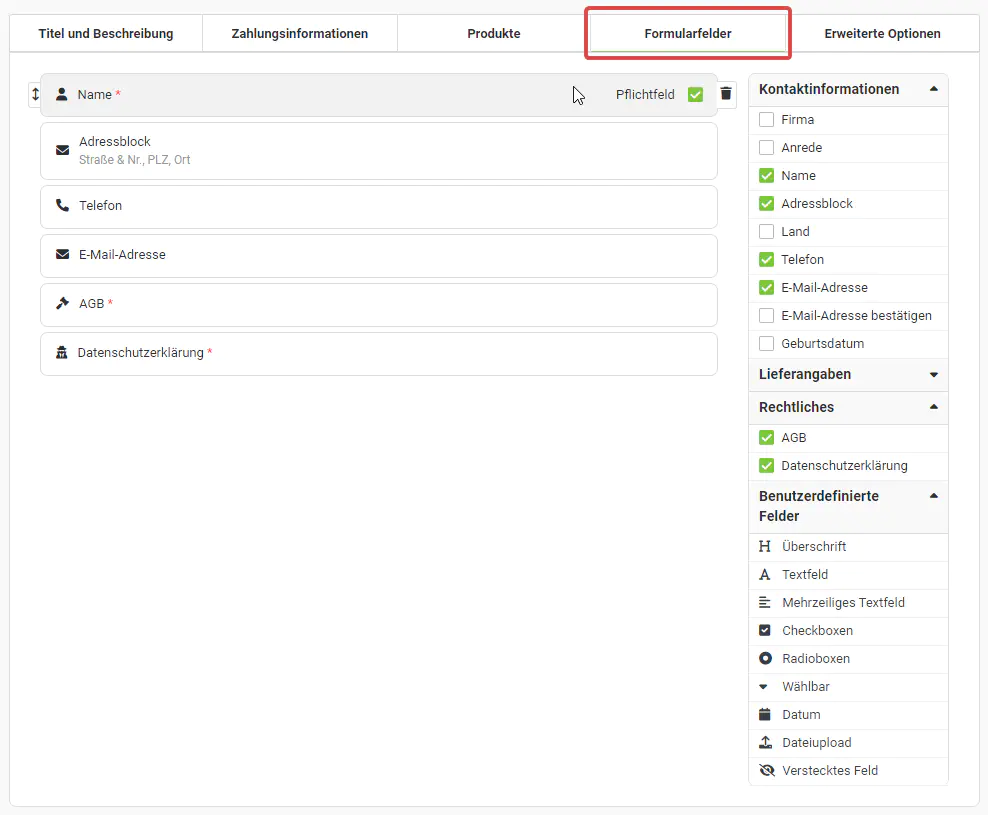
Task: Click the Überschrift heading icon
Action: coord(765,547)
